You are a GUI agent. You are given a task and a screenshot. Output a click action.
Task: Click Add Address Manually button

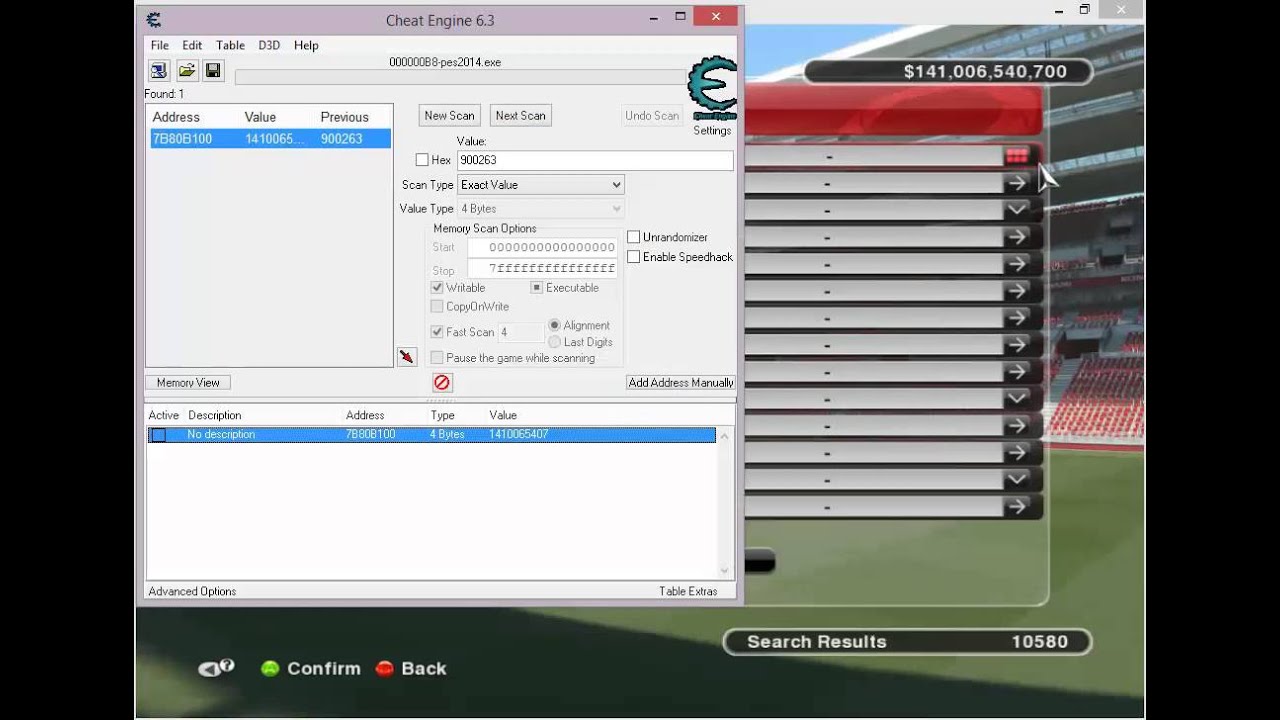click(x=680, y=383)
